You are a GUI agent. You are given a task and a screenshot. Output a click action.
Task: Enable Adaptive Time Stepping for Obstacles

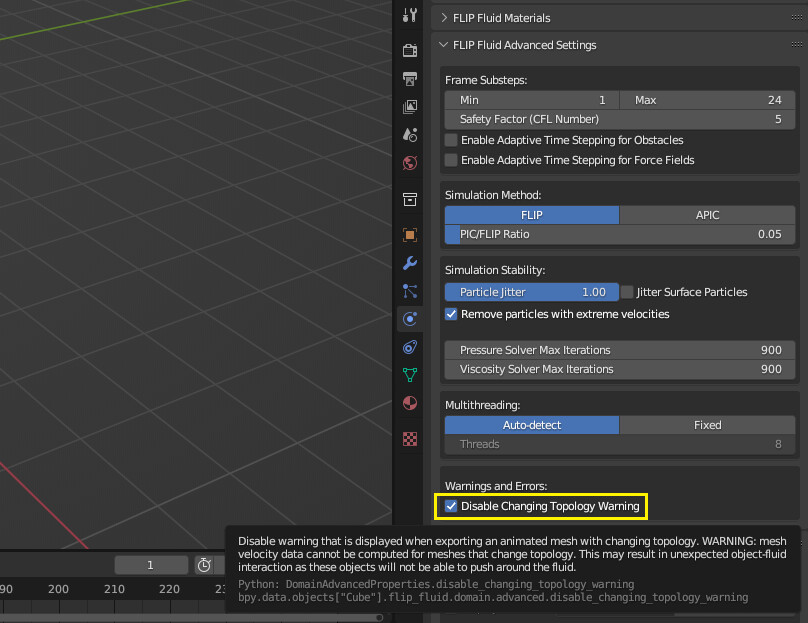451,140
